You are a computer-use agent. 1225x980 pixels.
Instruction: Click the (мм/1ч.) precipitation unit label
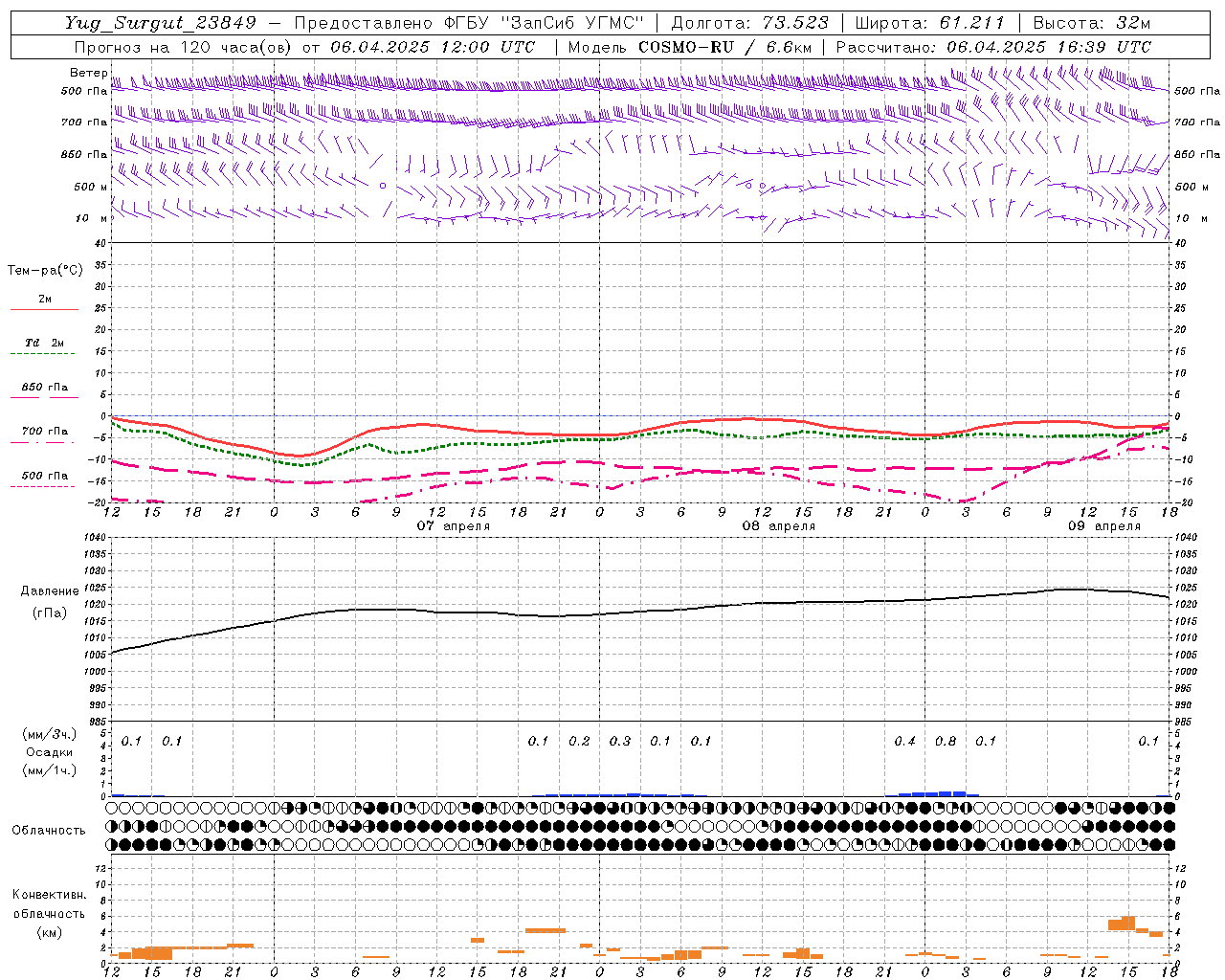click(49, 770)
